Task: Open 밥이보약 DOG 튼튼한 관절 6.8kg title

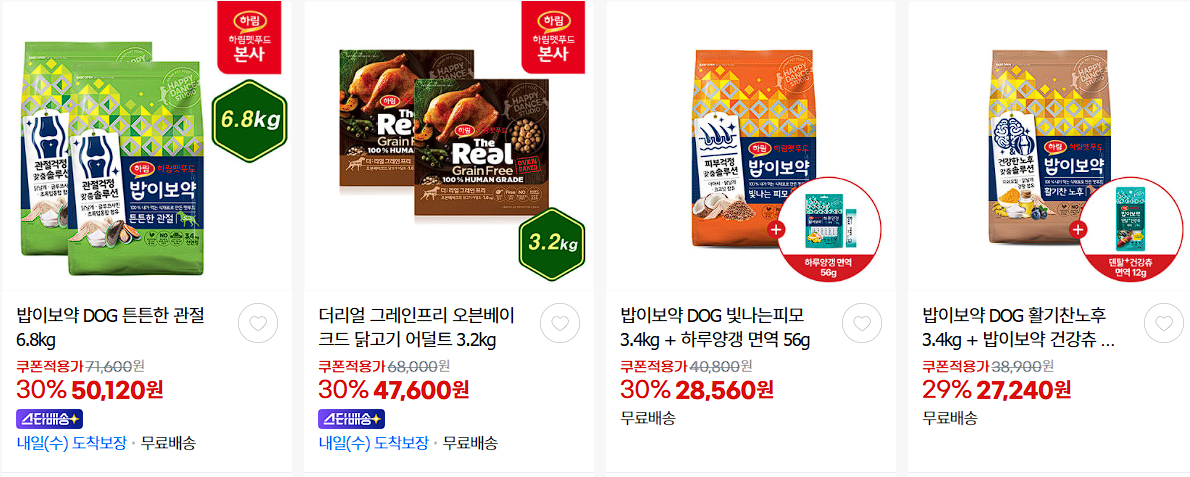Action: [111, 327]
